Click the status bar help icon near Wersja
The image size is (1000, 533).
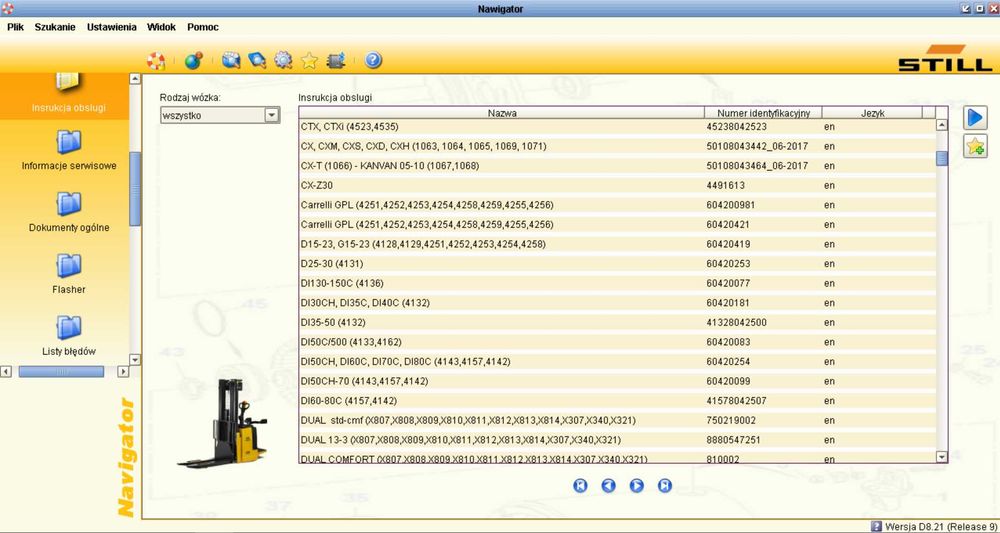876,527
